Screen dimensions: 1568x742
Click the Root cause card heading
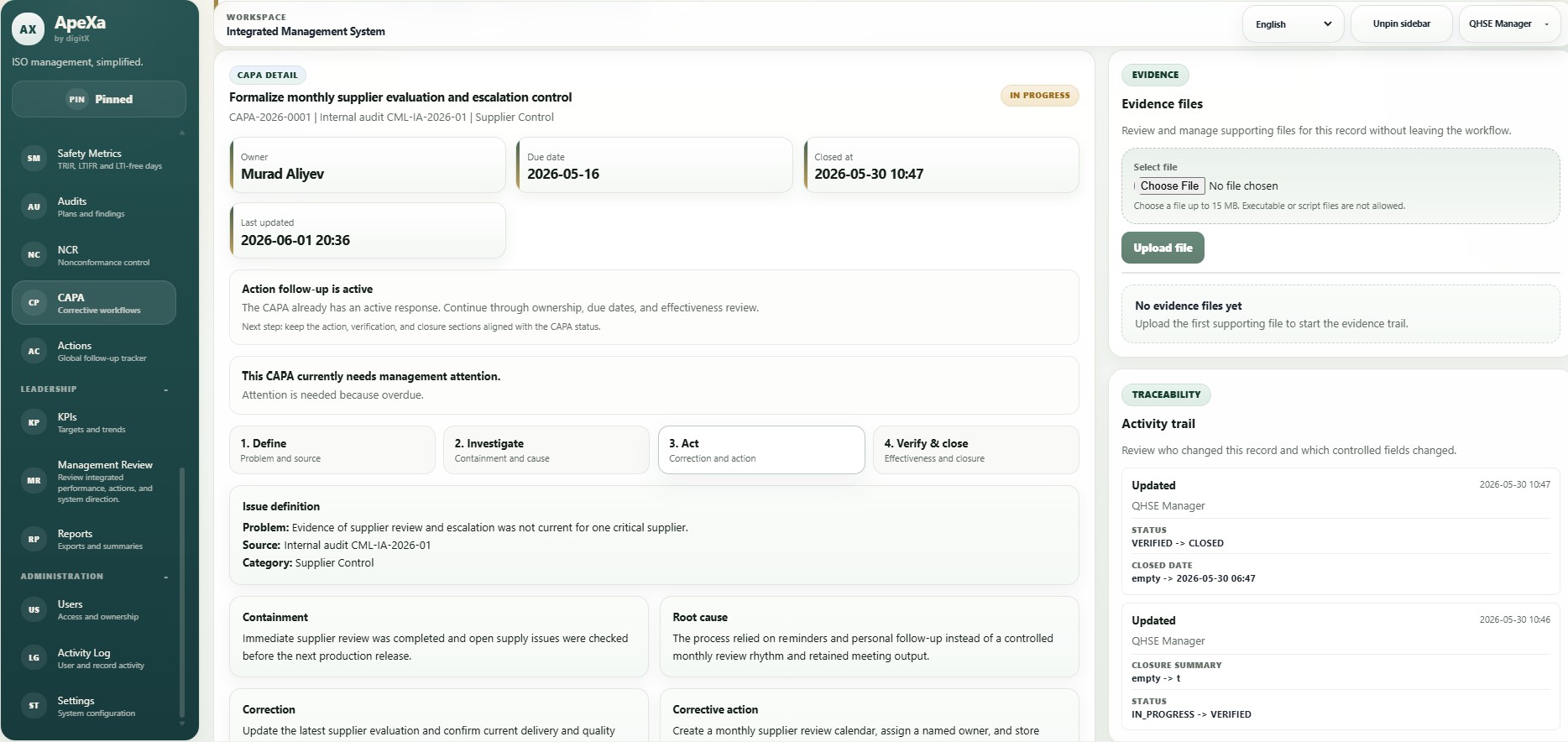click(x=700, y=618)
